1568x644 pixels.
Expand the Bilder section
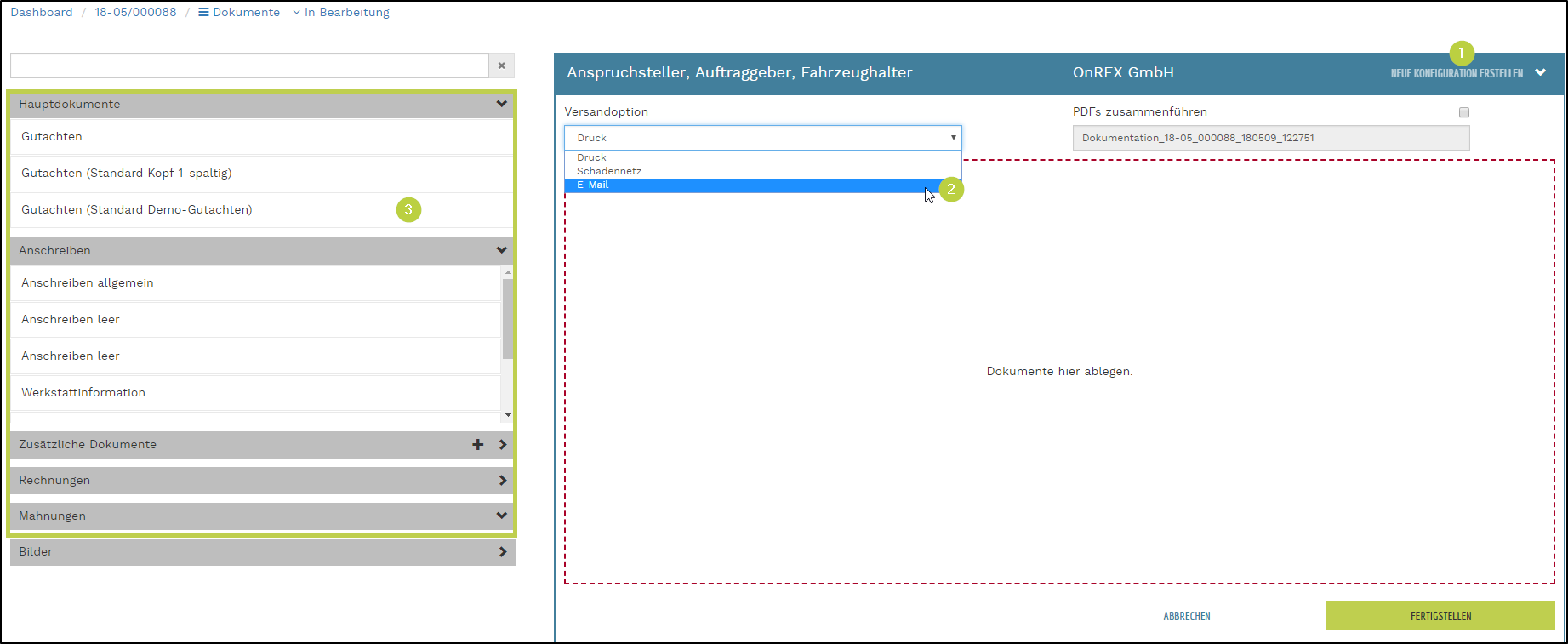502,552
